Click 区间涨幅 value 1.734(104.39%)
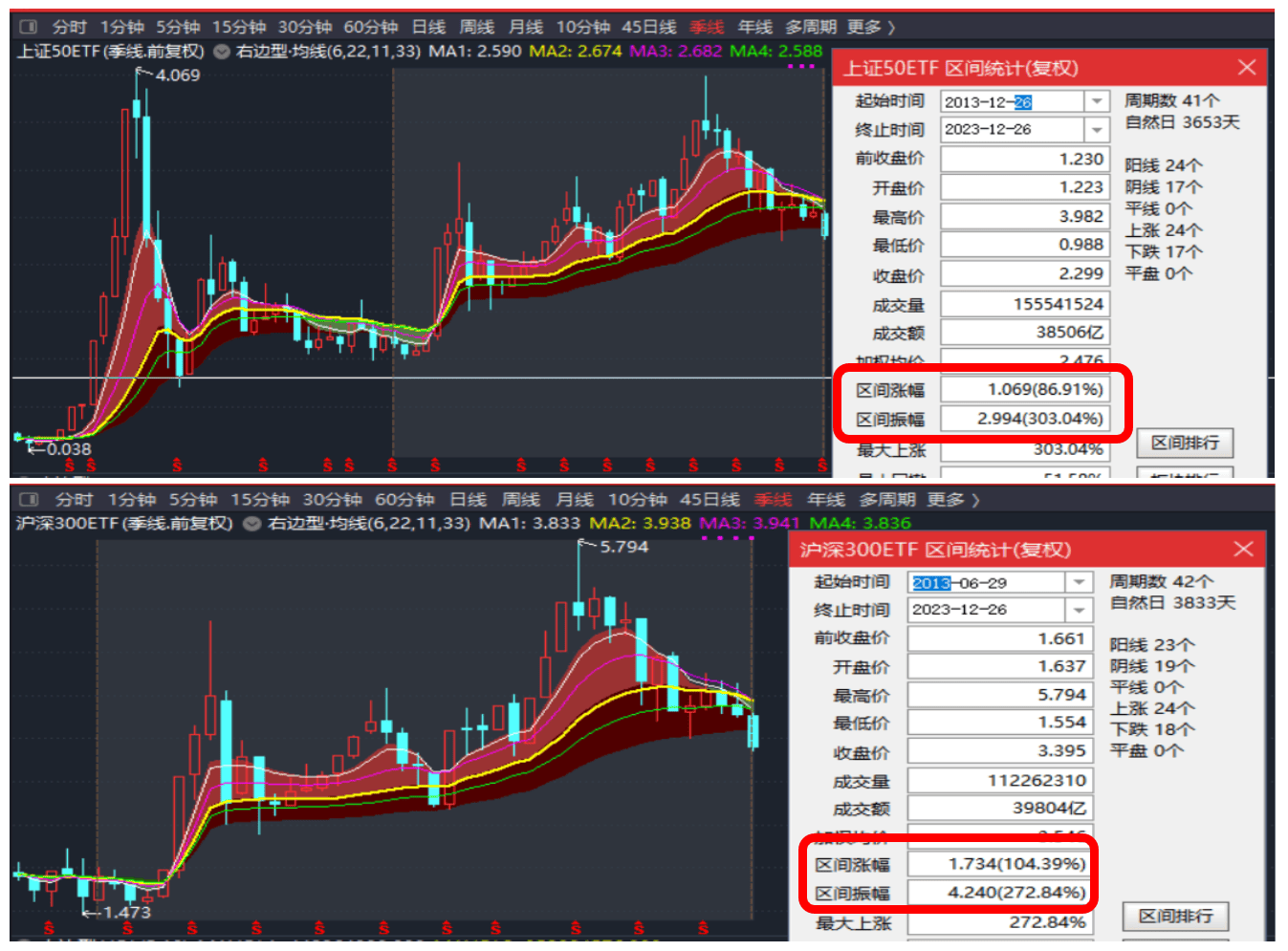The image size is (1288, 951). [999, 863]
